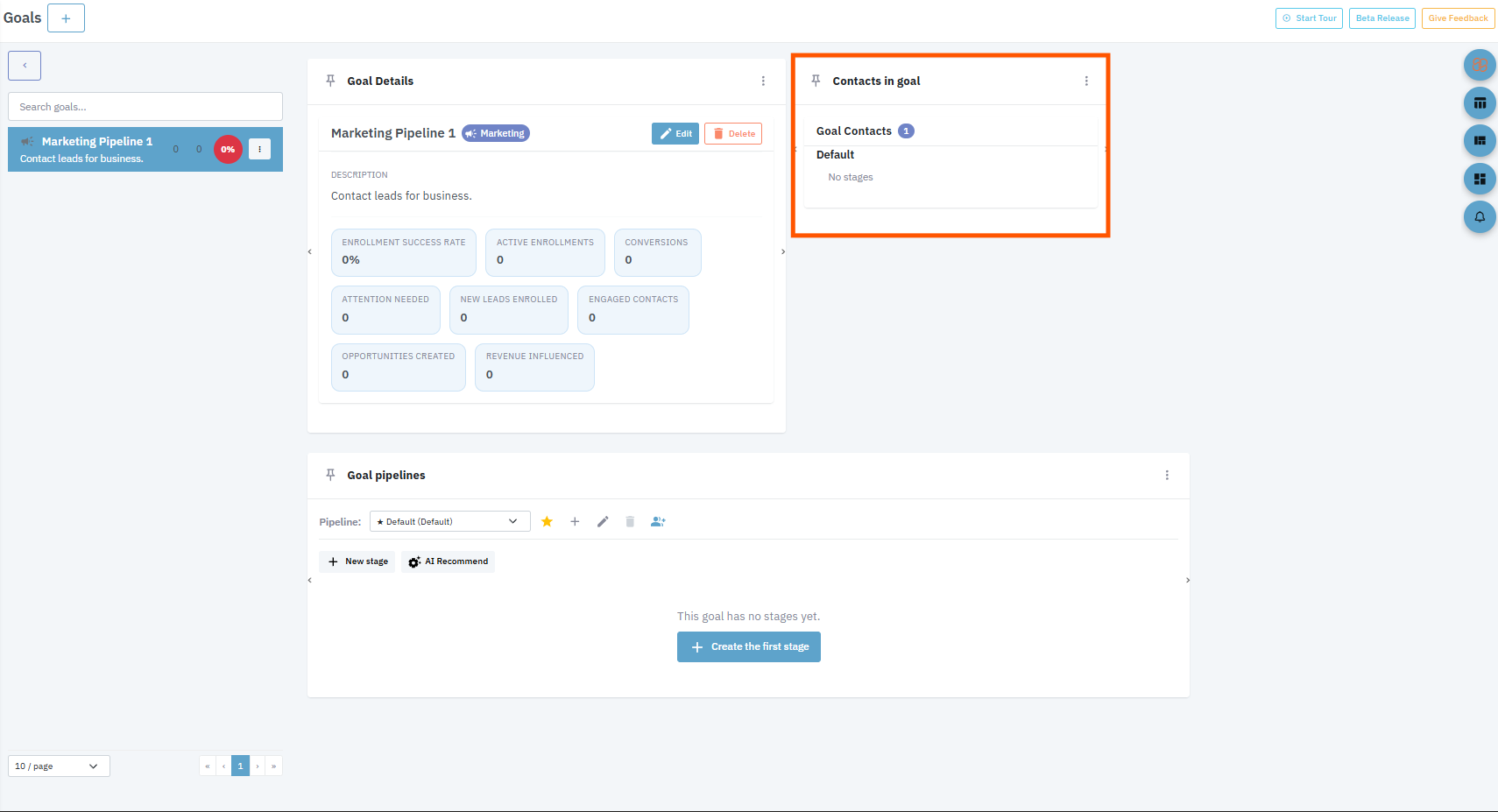Screen dimensions: 1498x812
Task: Click the pencil icon to edit pipeline
Action: coord(603,521)
